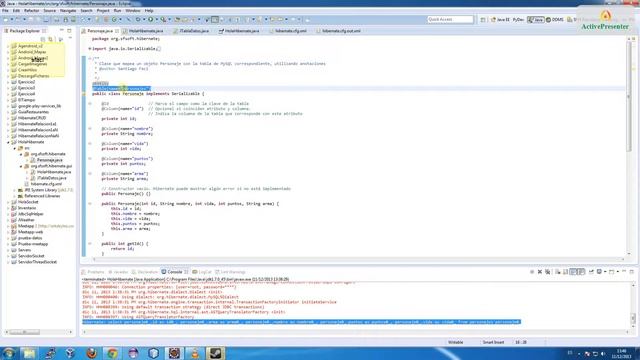This screenshot has width=640, height=360.
Task: Minimize the Package Explorer view
Action: coord(62,31)
